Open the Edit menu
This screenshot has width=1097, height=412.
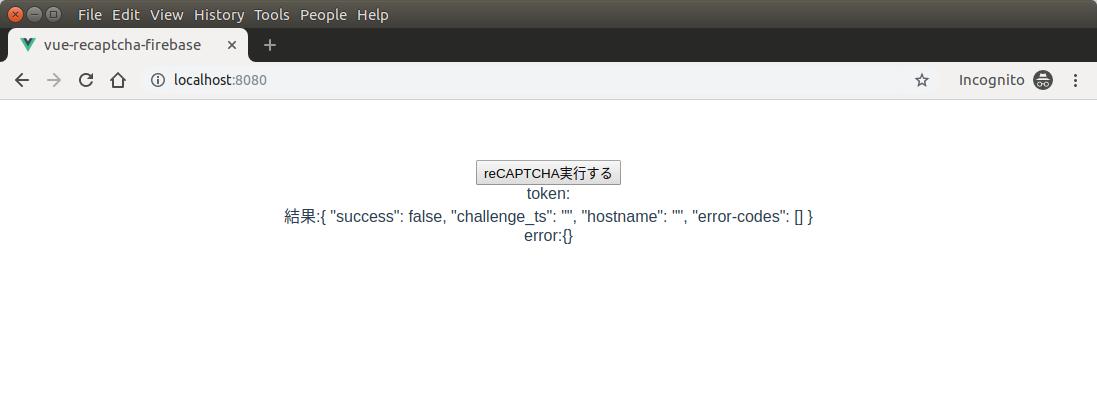(126, 15)
